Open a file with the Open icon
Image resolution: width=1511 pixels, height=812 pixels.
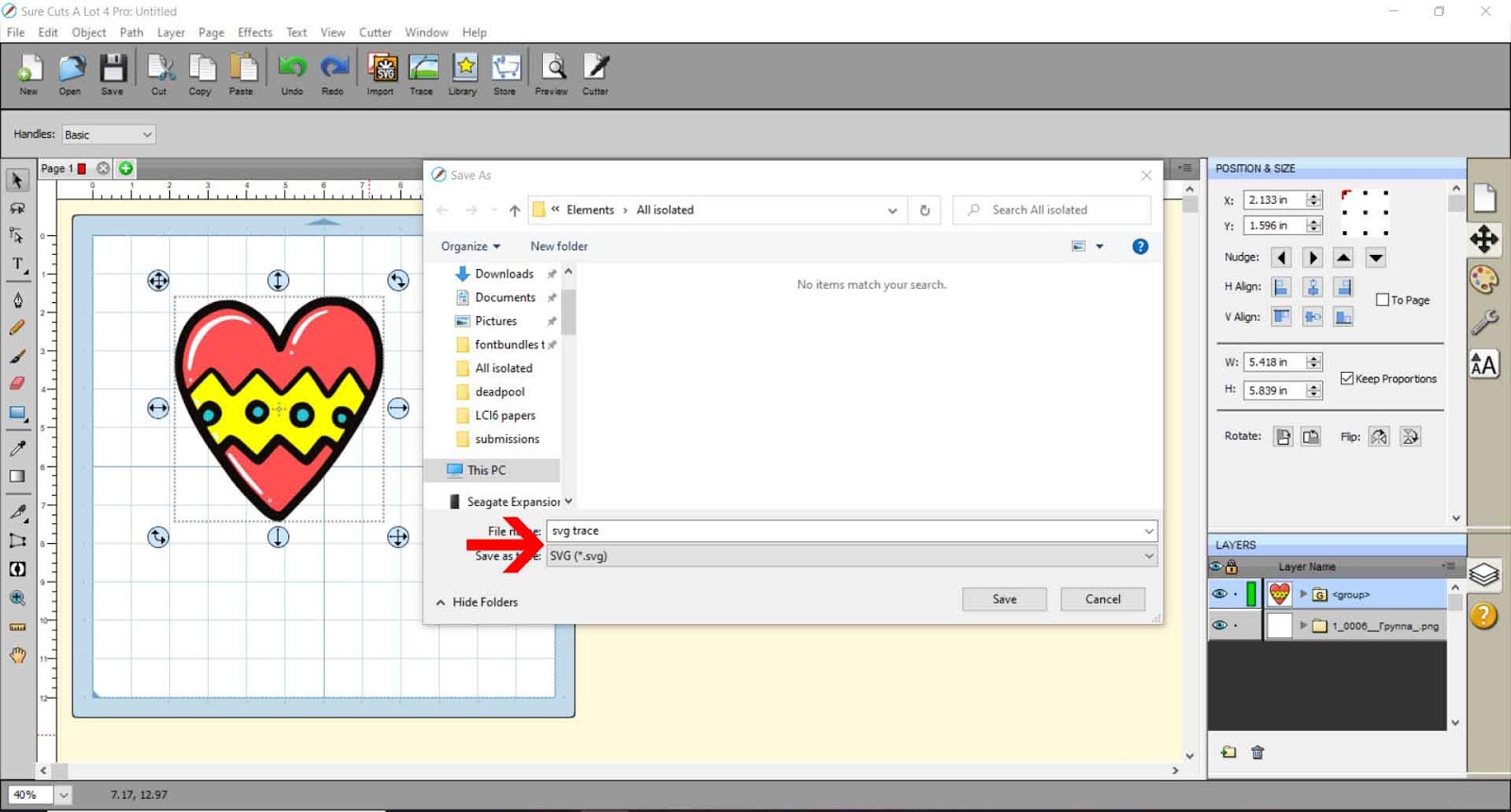(70, 75)
